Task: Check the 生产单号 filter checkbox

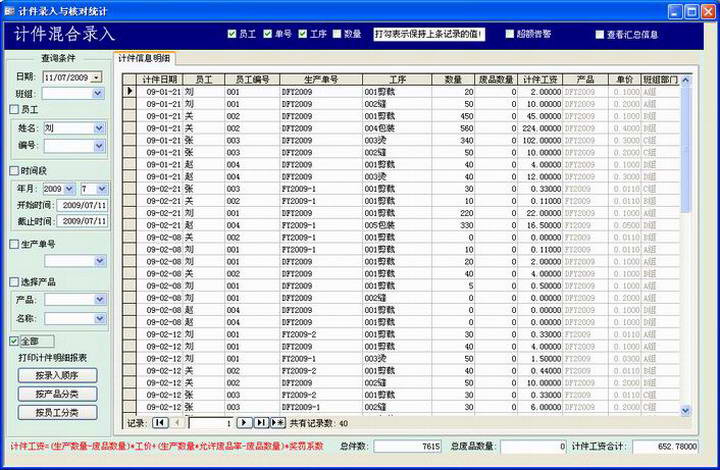Action: pyautogui.click(x=14, y=244)
